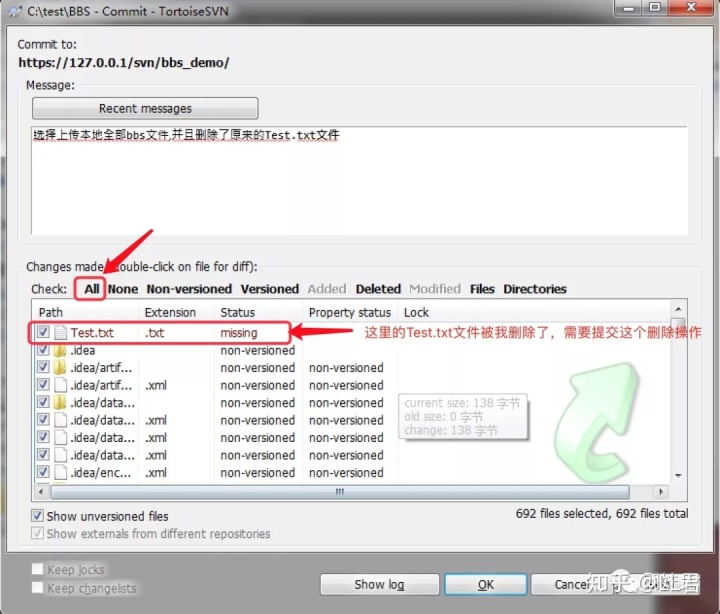Click the .idea/data... folder icon without extension
This screenshot has height=614, width=720.
click(x=59, y=402)
